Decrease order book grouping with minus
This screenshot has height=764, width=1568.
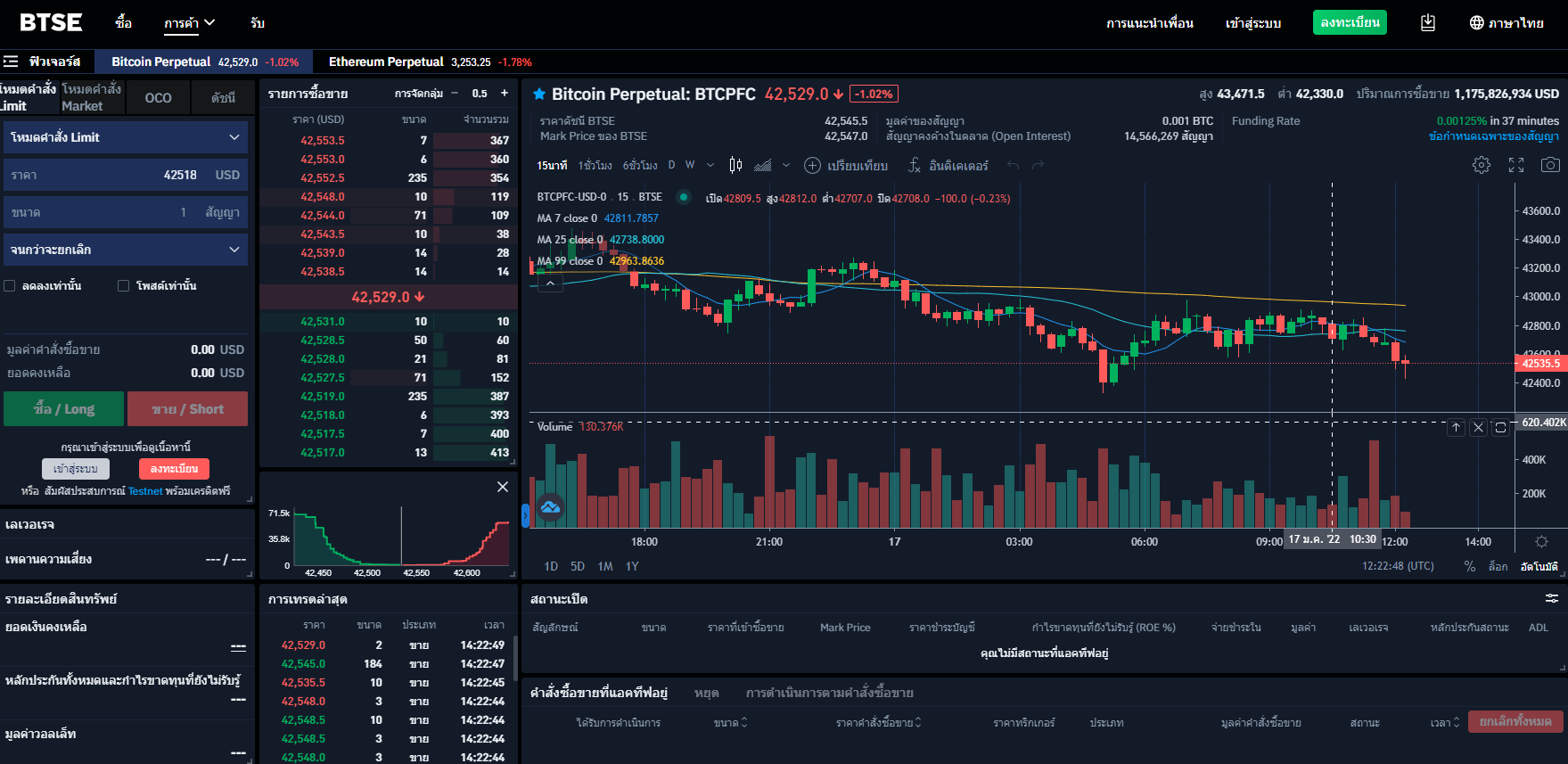pyautogui.click(x=455, y=93)
